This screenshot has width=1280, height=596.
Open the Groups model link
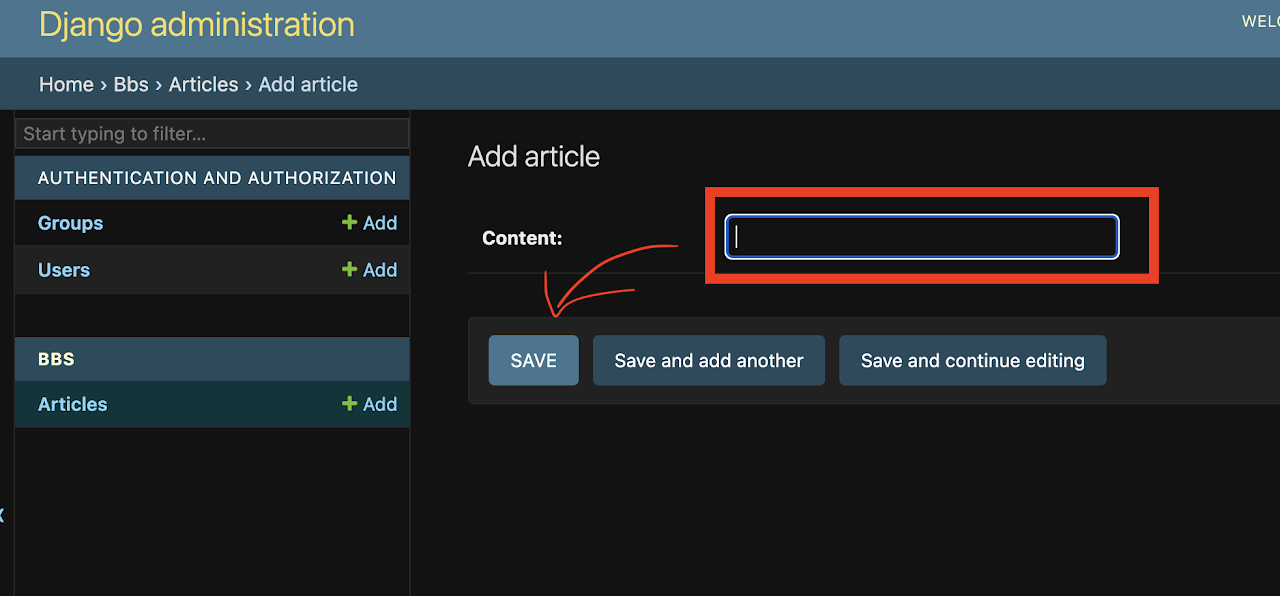click(x=70, y=223)
